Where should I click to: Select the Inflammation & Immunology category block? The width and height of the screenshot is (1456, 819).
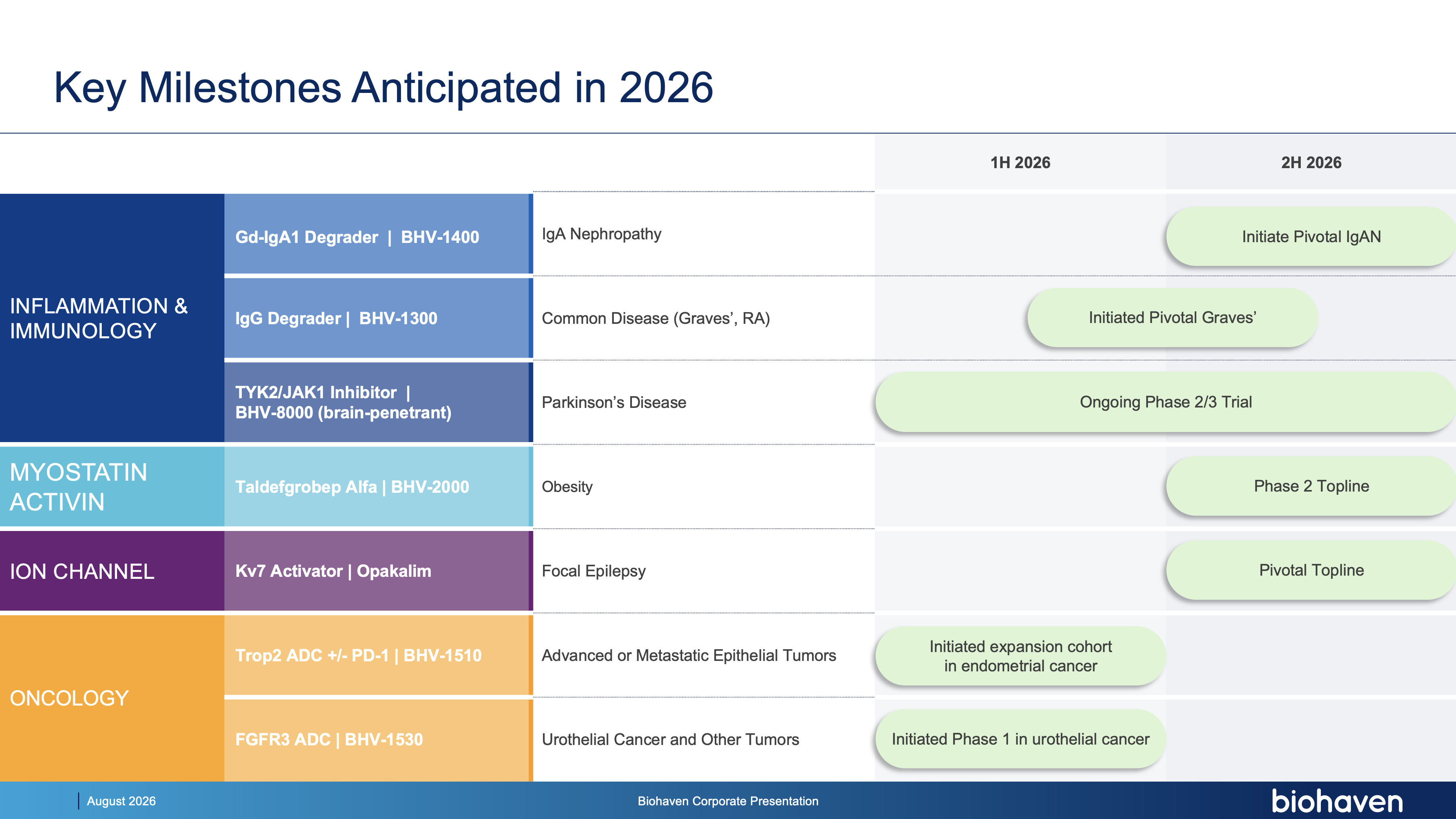112,318
